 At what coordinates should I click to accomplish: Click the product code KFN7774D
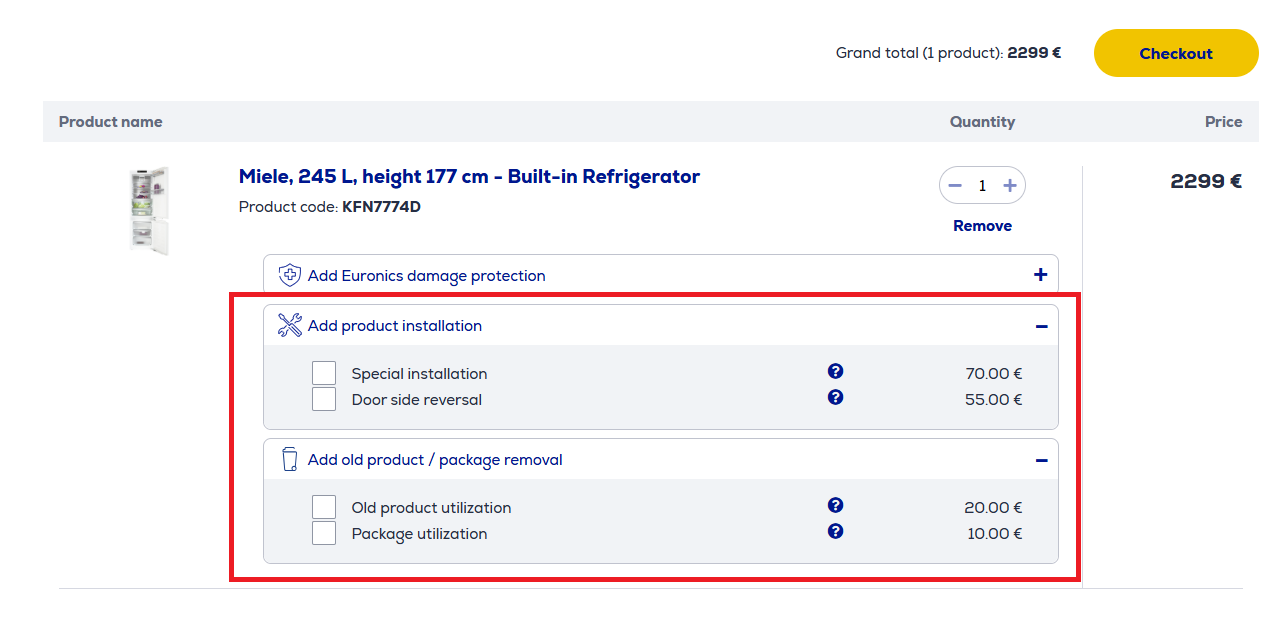(x=381, y=207)
